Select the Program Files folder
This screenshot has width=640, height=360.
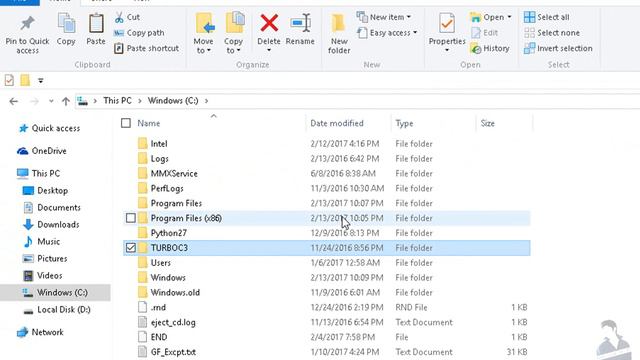pyautogui.click(x=176, y=203)
